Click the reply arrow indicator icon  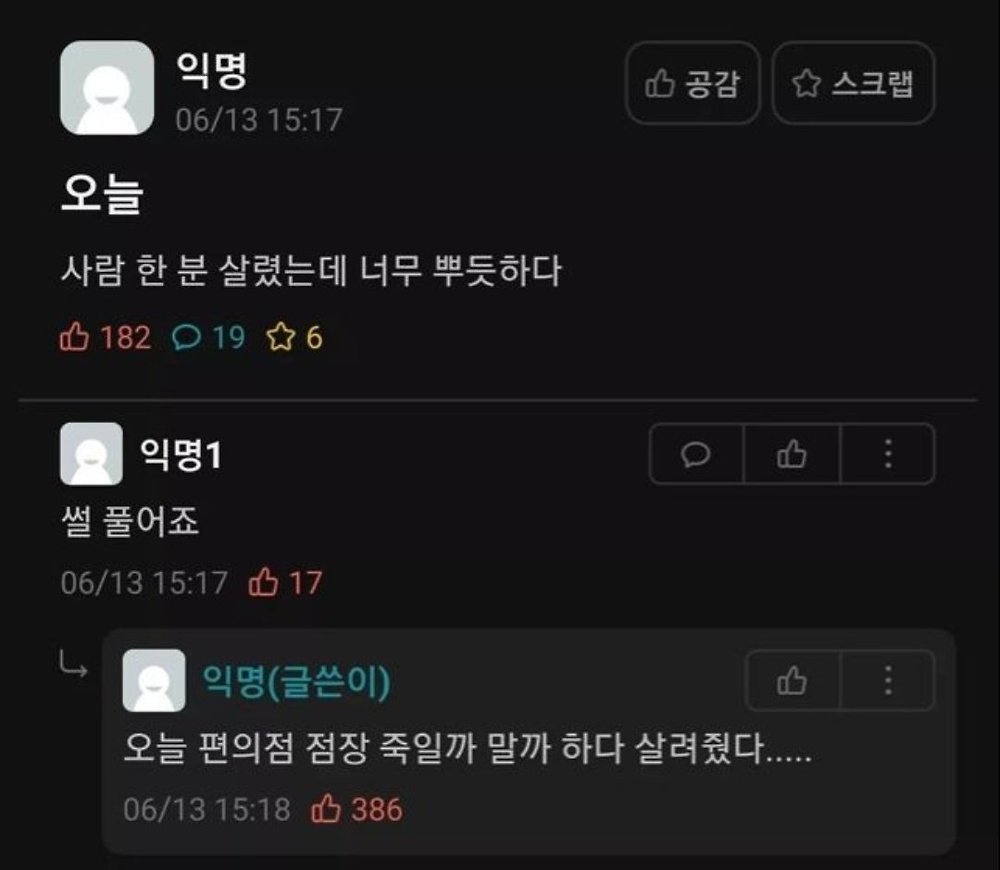73,664
